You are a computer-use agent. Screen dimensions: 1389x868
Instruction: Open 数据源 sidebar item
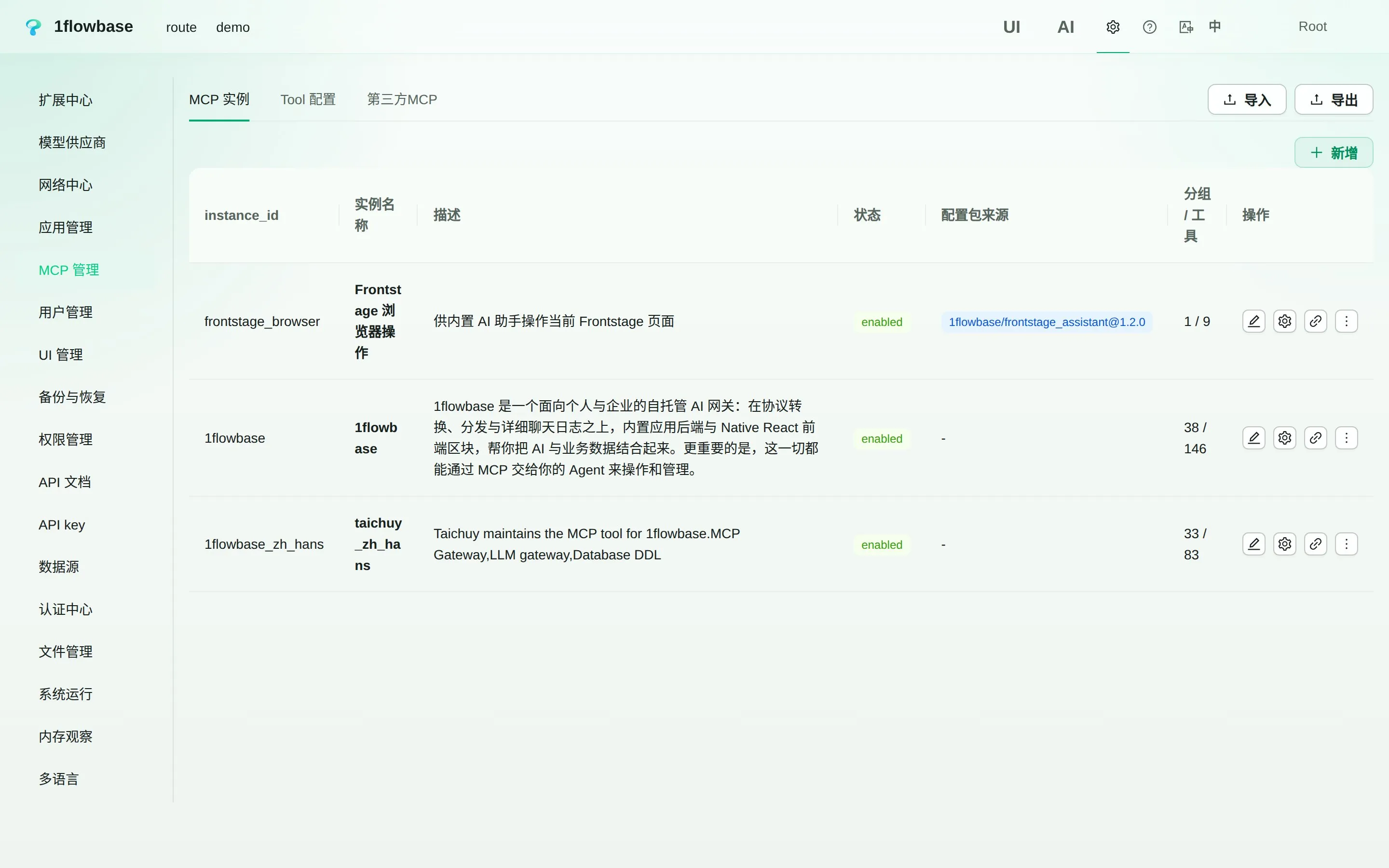pos(58,567)
